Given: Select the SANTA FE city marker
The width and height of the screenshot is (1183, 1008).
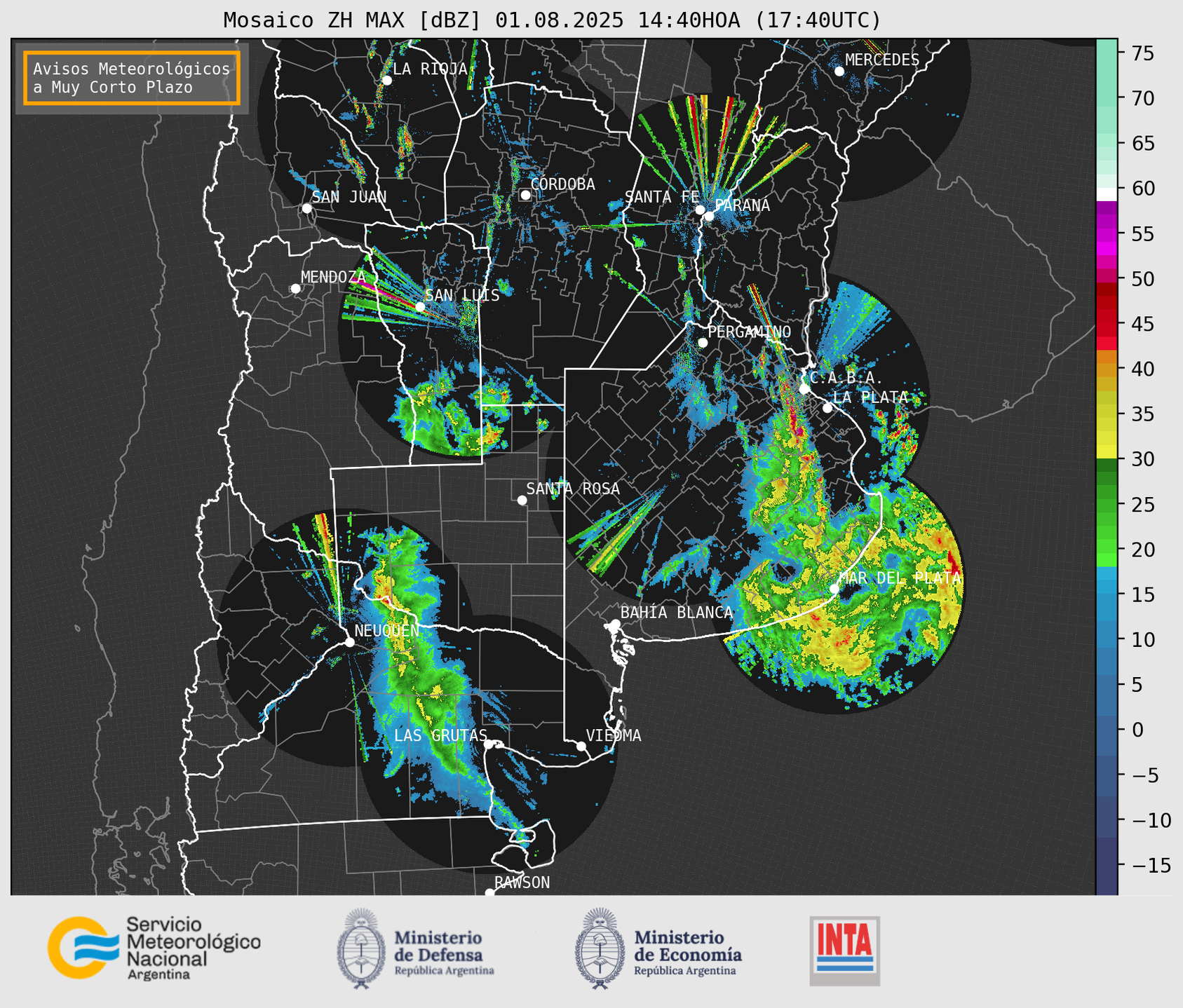Looking at the screenshot, I should [x=700, y=210].
